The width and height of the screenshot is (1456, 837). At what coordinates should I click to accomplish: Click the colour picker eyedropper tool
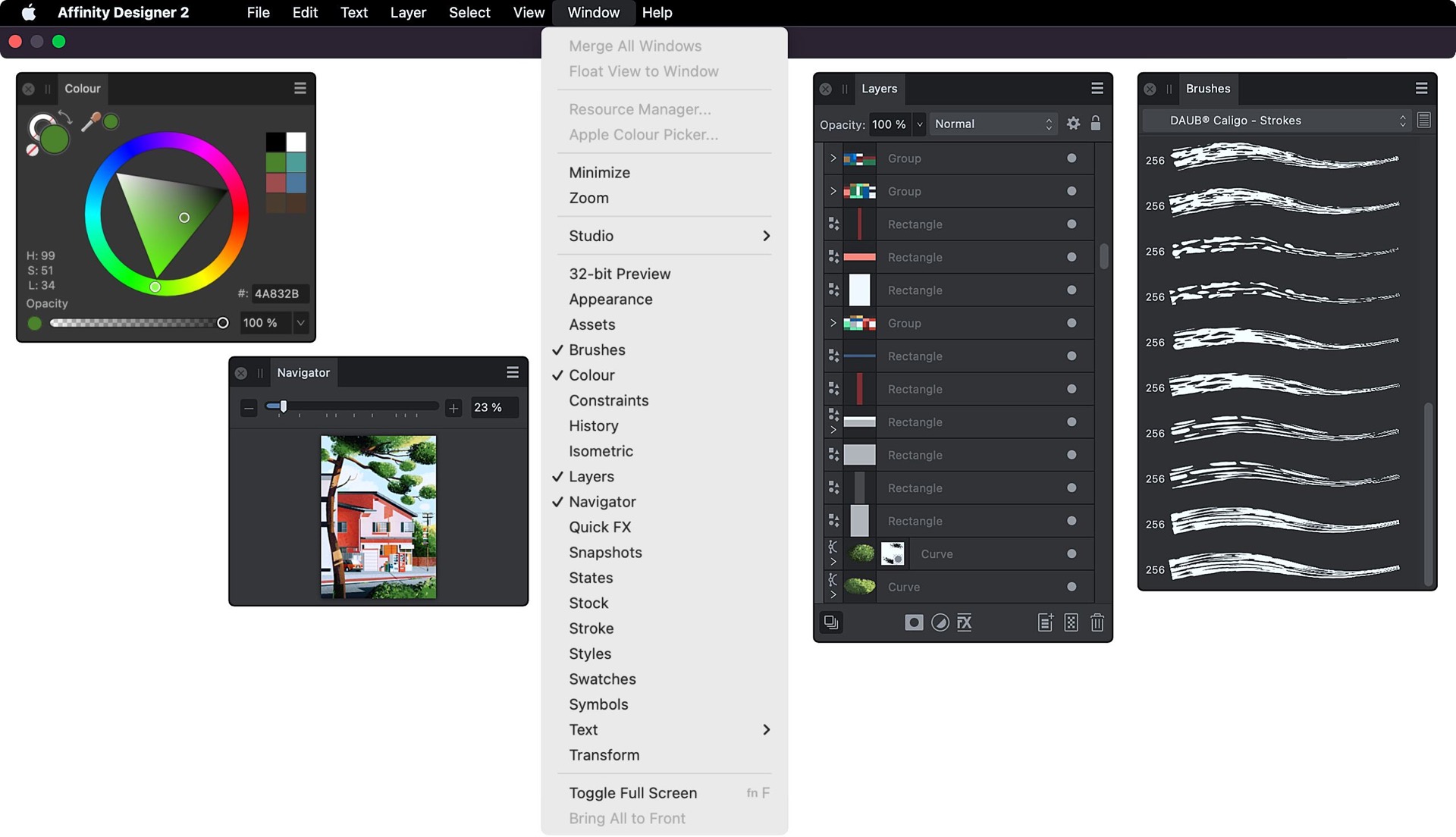(91, 121)
